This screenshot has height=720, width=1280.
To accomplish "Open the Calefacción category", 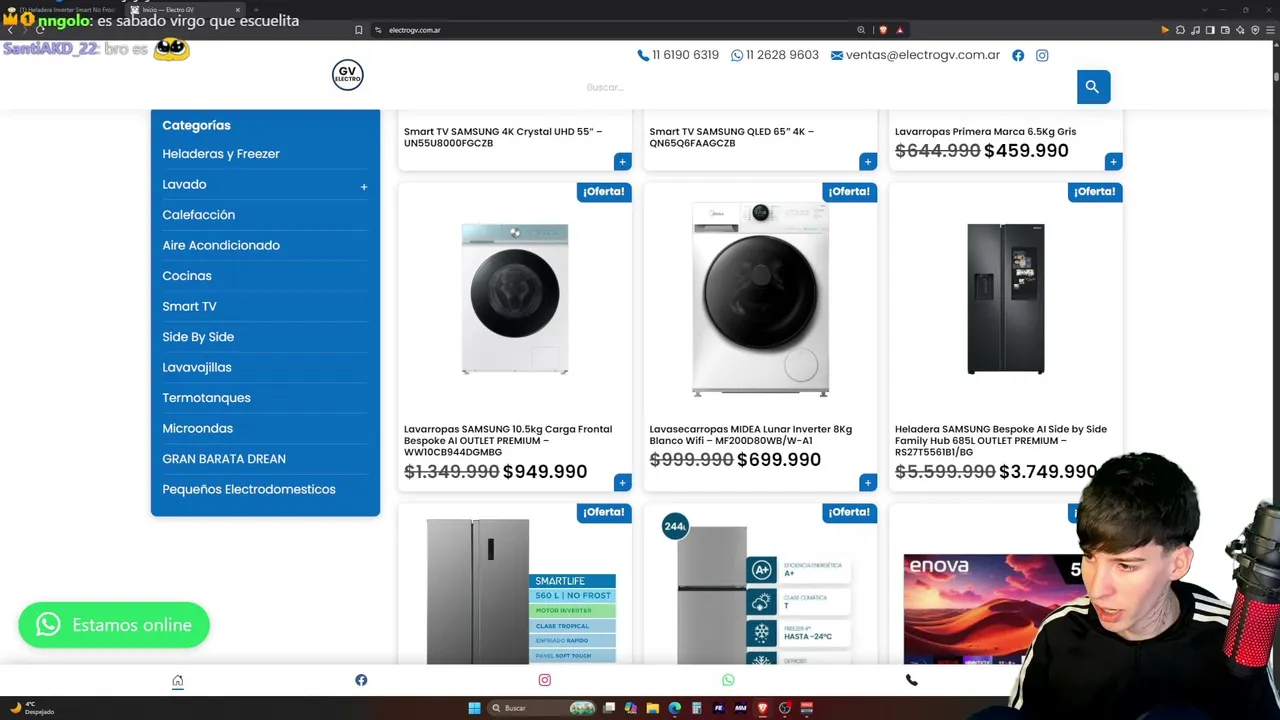I will (199, 215).
